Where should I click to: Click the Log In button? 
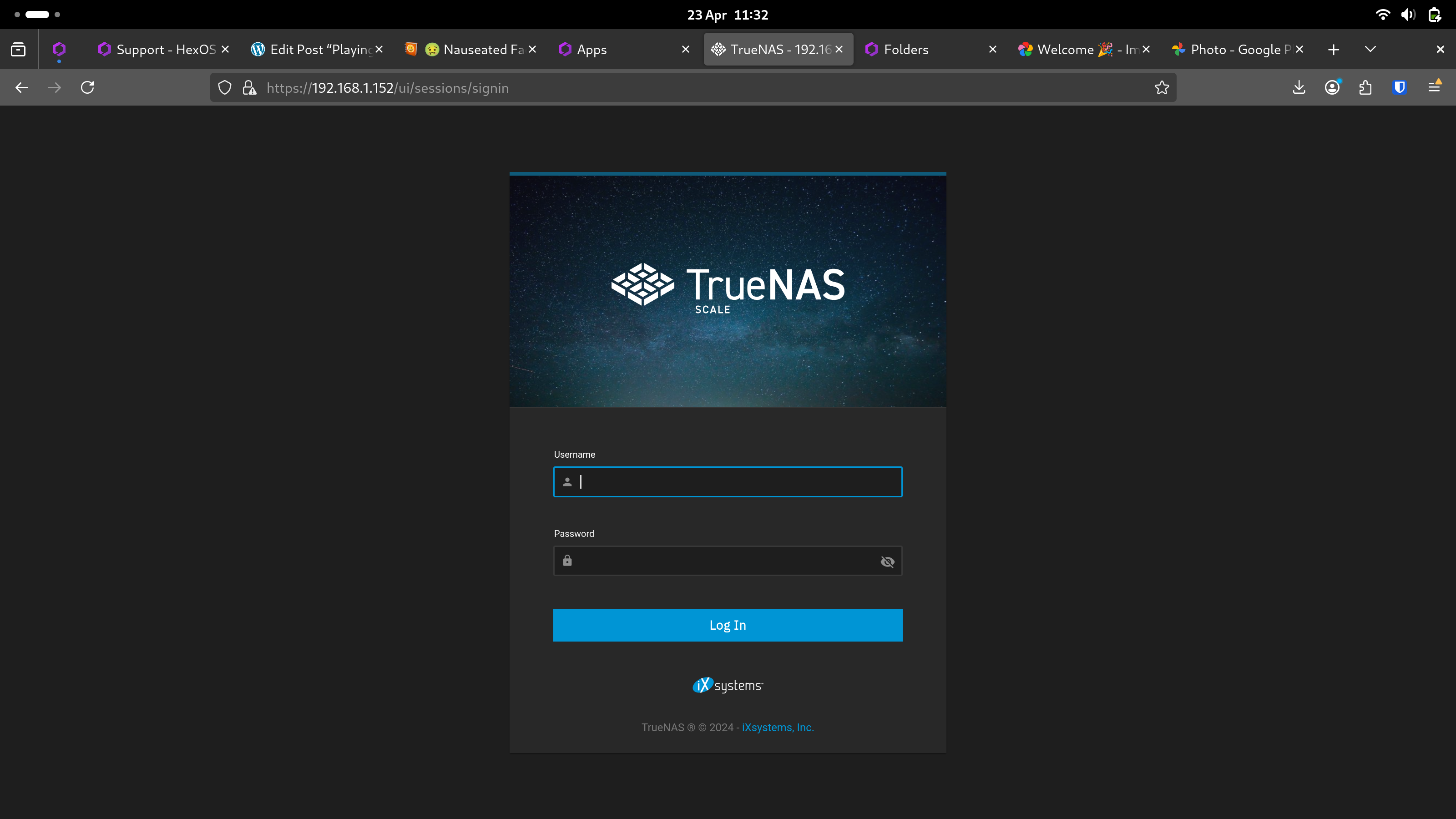tap(728, 625)
